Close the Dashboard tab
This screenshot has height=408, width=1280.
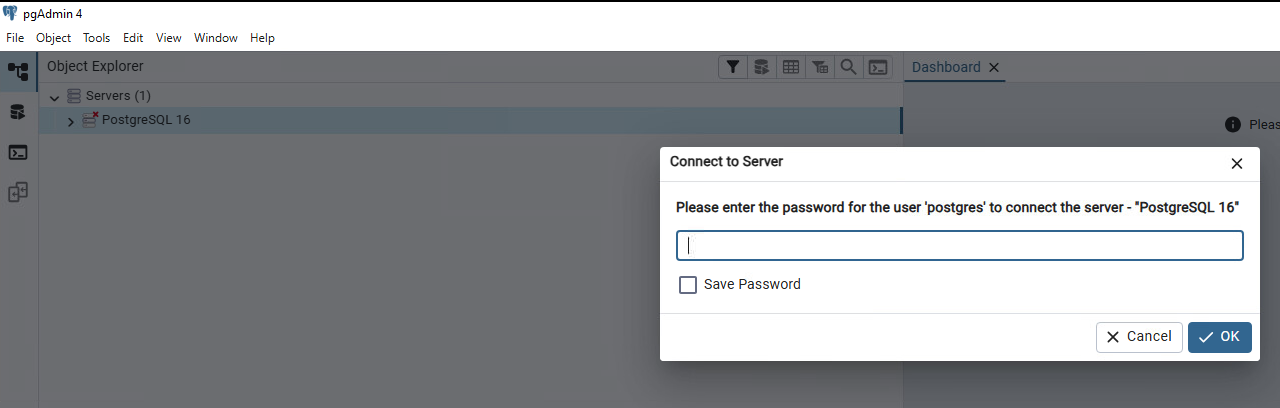click(993, 68)
